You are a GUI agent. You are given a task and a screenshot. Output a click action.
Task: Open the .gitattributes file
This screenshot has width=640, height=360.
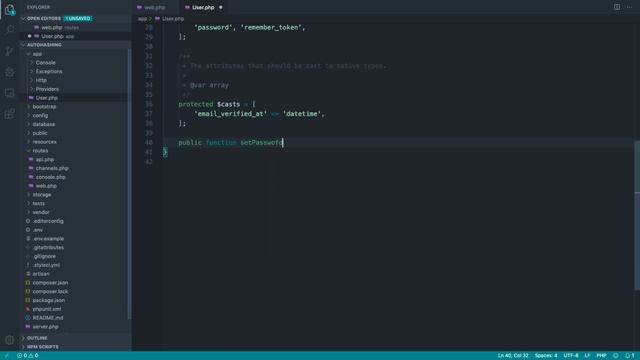tap(76, 247)
